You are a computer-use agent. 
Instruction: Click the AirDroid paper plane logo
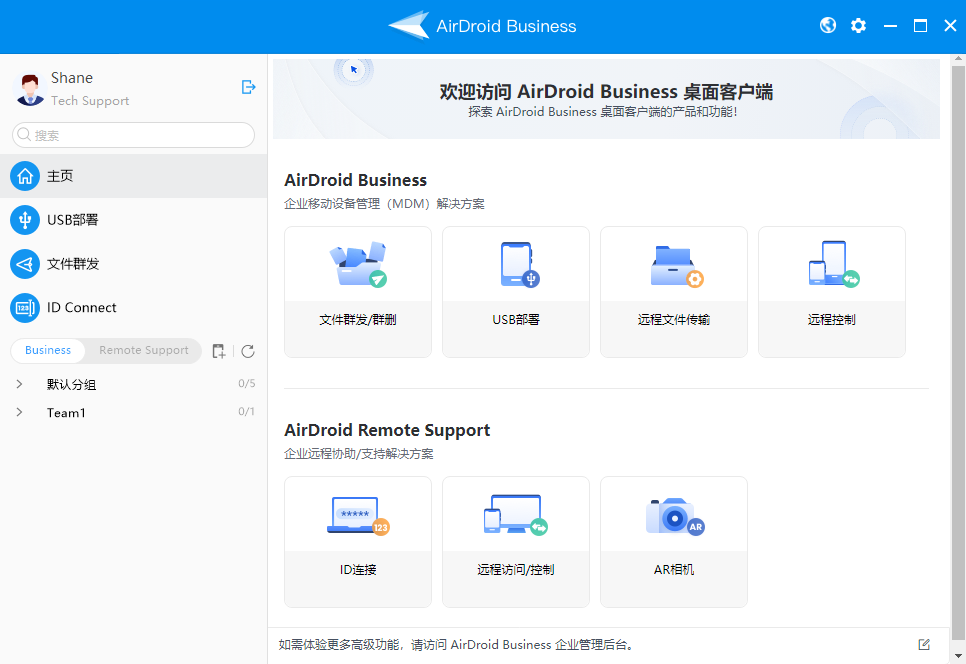click(409, 25)
